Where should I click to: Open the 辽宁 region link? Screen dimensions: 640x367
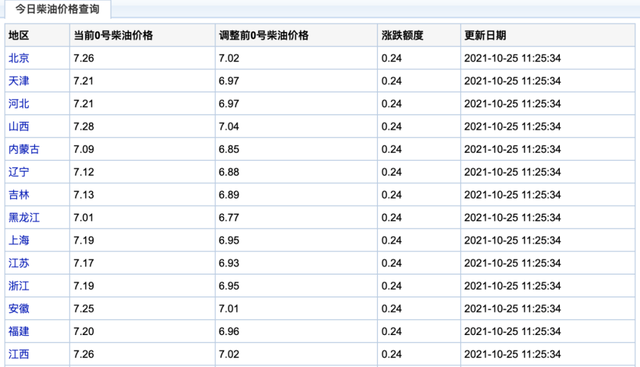19,172
